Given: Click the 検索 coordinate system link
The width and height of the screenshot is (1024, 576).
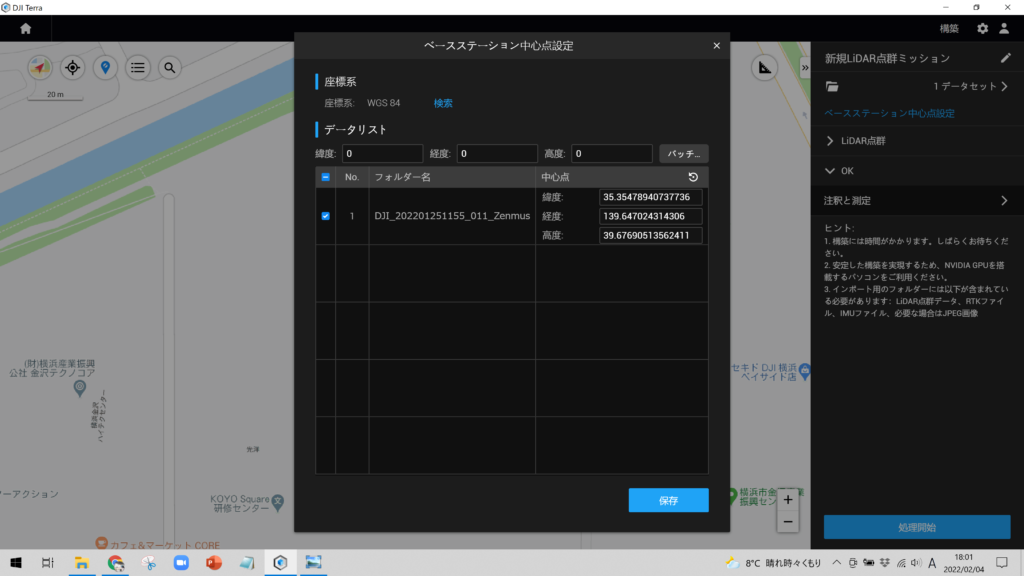Looking at the screenshot, I should 443,103.
